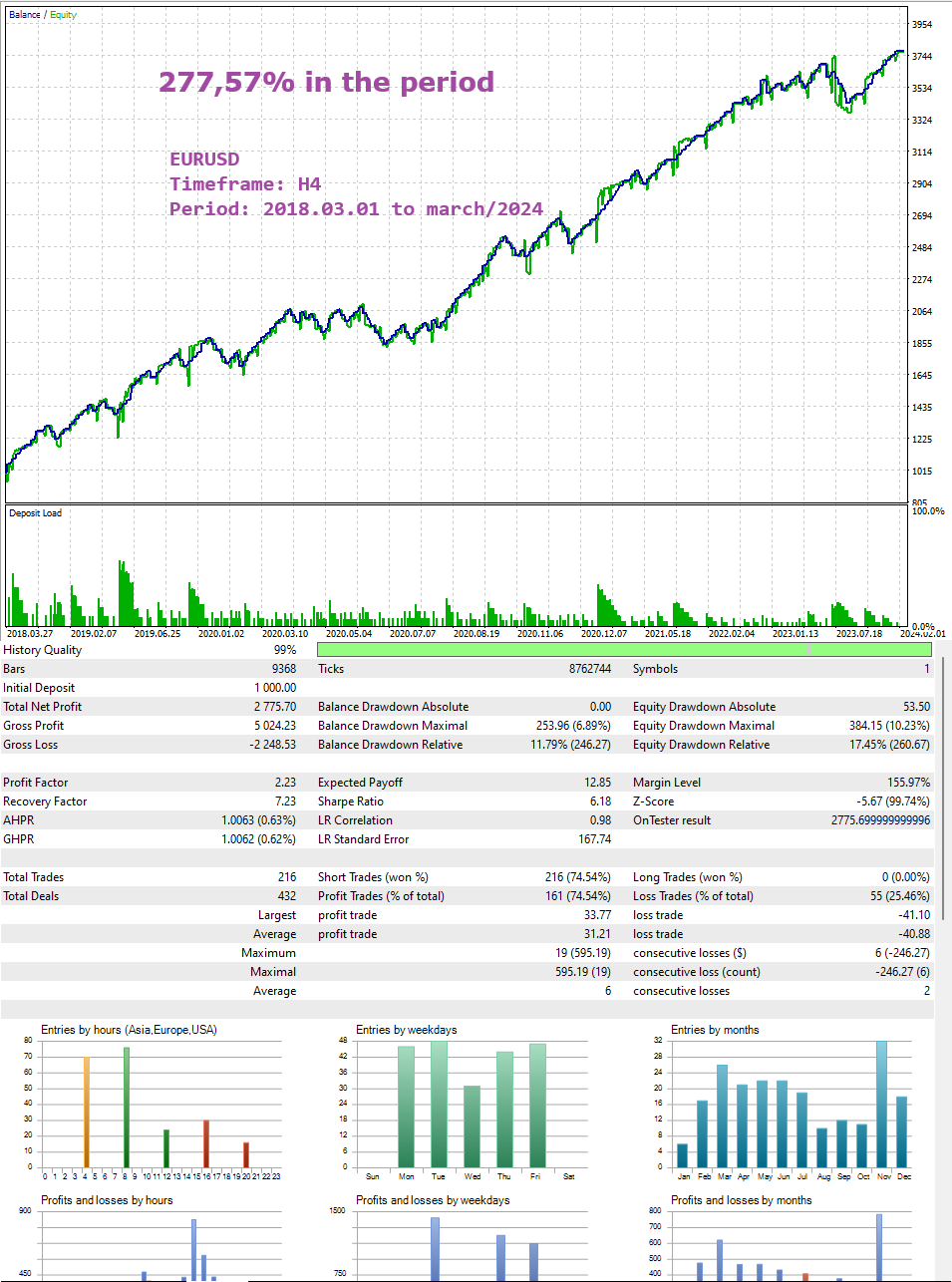The height and width of the screenshot is (1282, 952).
Task: Select Gross Profit value '5 024.23'
Action: tap(275, 726)
